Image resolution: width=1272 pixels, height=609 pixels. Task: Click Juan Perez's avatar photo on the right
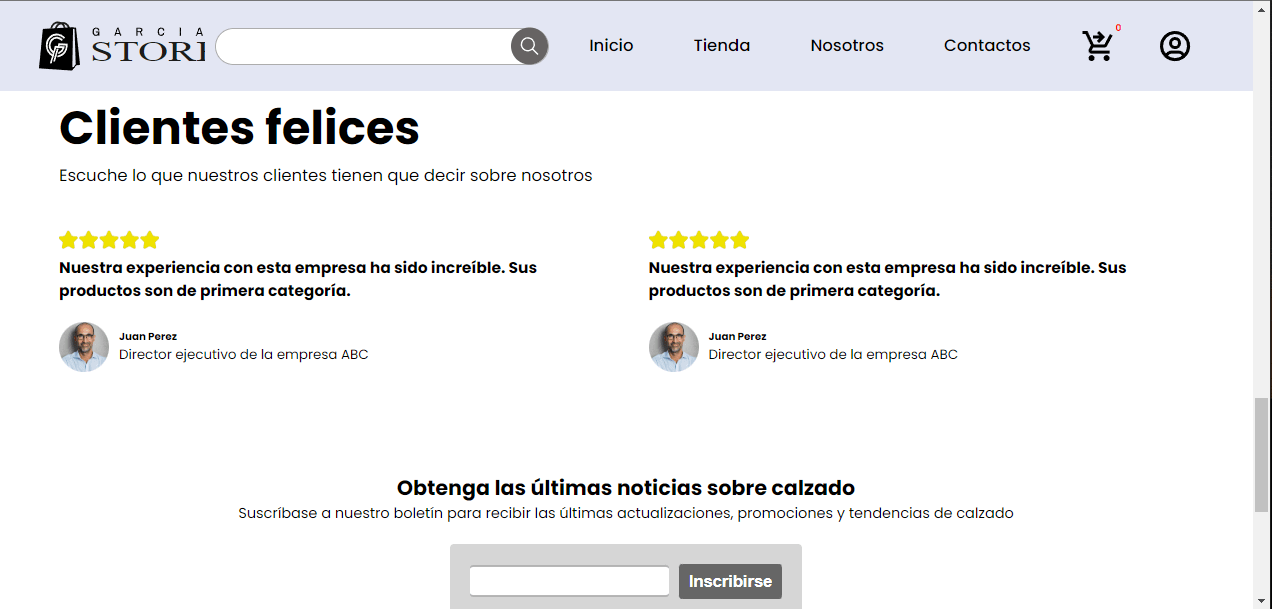(x=674, y=347)
